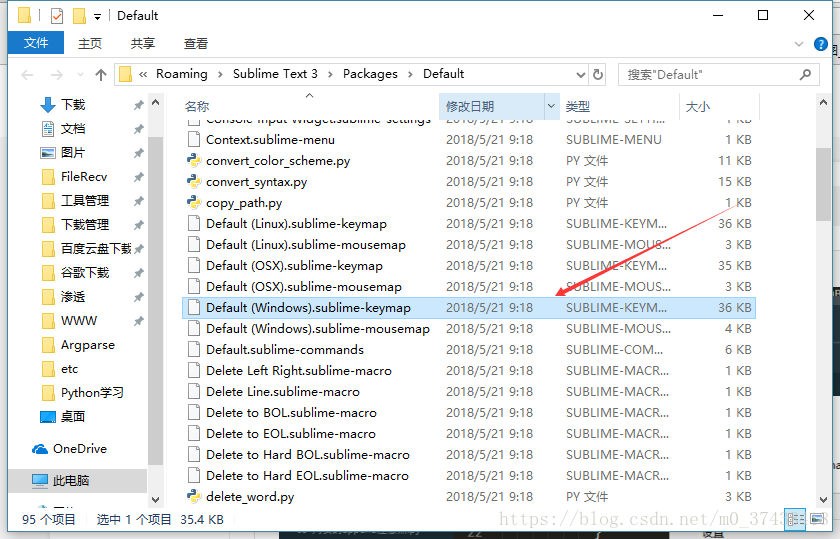
Task: Refresh the folder view
Action: point(598,75)
